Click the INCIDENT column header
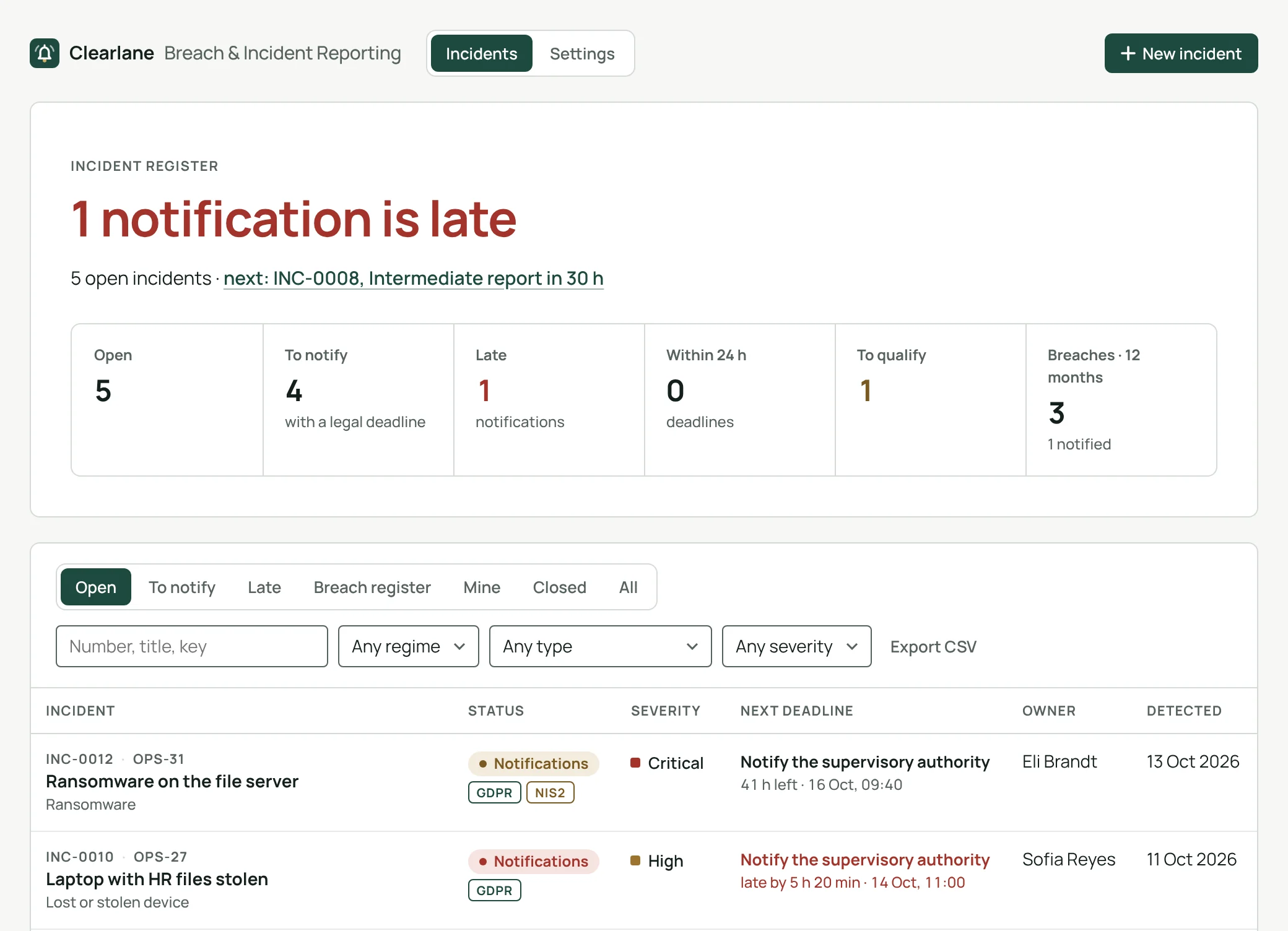Image resolution: width=1288 pixels, height=931 pixels. tap(80, 711)
